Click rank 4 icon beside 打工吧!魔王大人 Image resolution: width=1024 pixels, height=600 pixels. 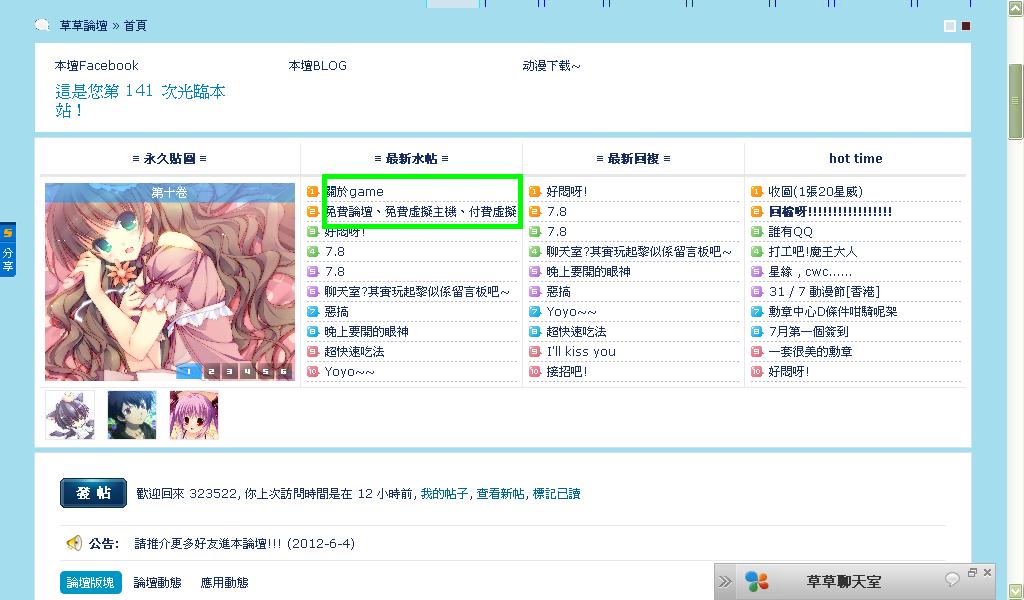[757, 251]
